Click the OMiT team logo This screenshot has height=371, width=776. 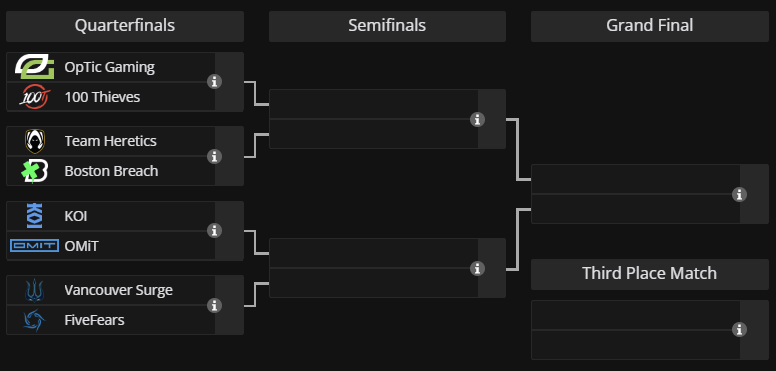click(34, 245)
